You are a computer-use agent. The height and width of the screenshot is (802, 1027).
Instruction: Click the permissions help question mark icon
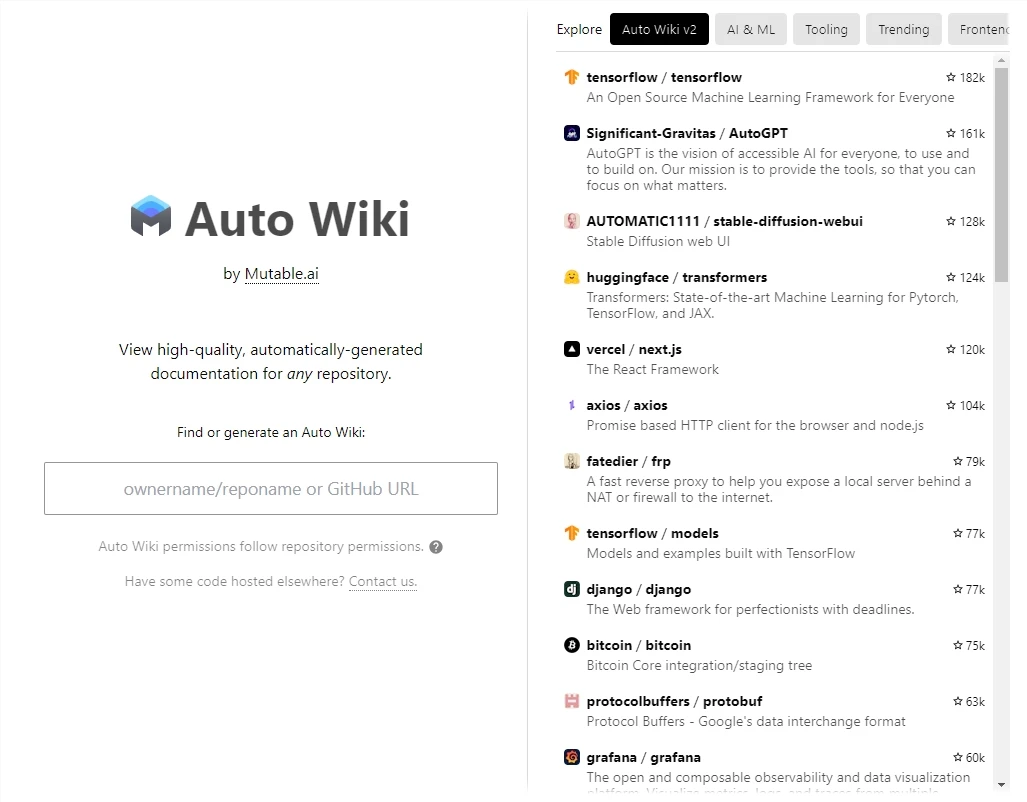coord(437,546)
